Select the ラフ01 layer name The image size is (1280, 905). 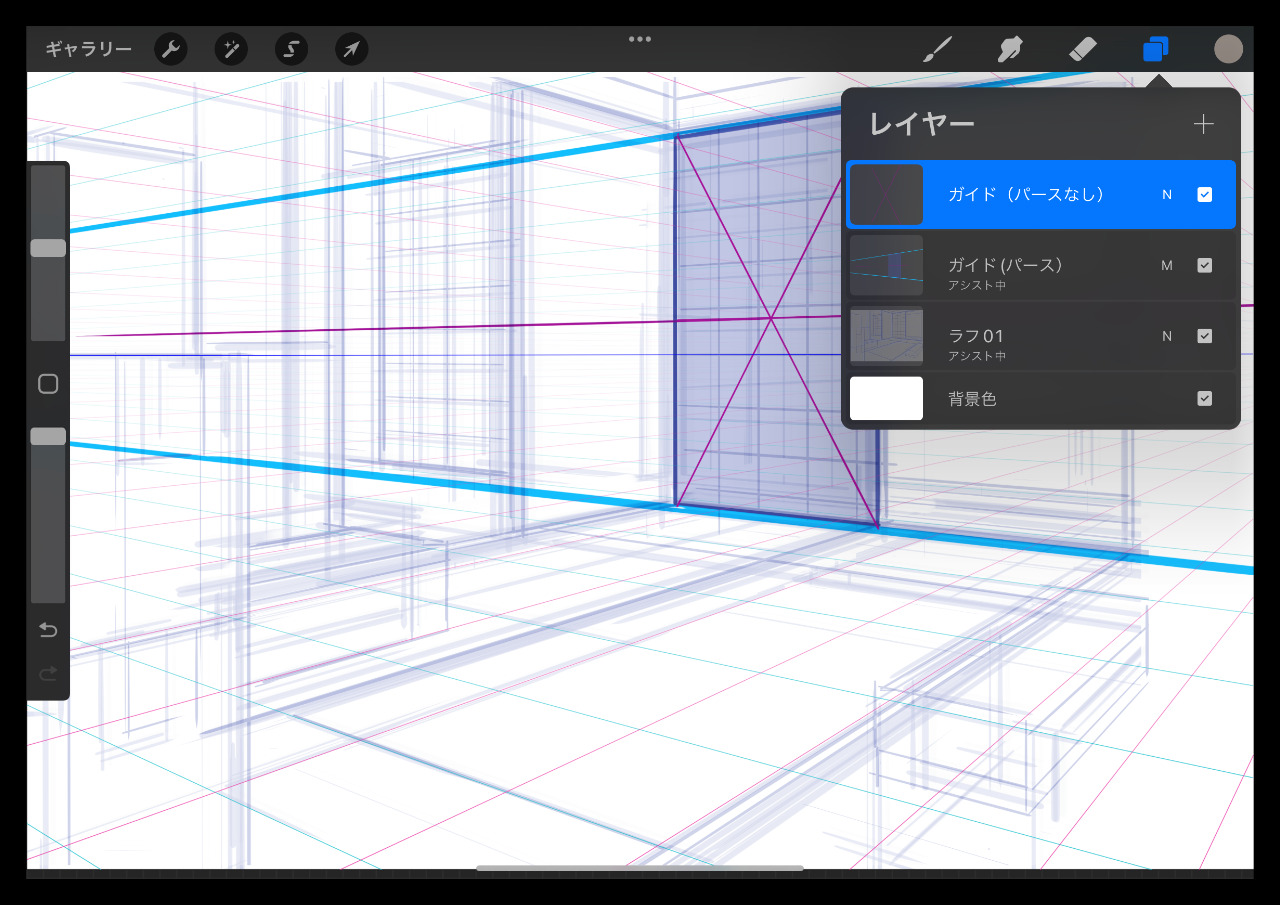pyautogui.click(x=975, y=335)
